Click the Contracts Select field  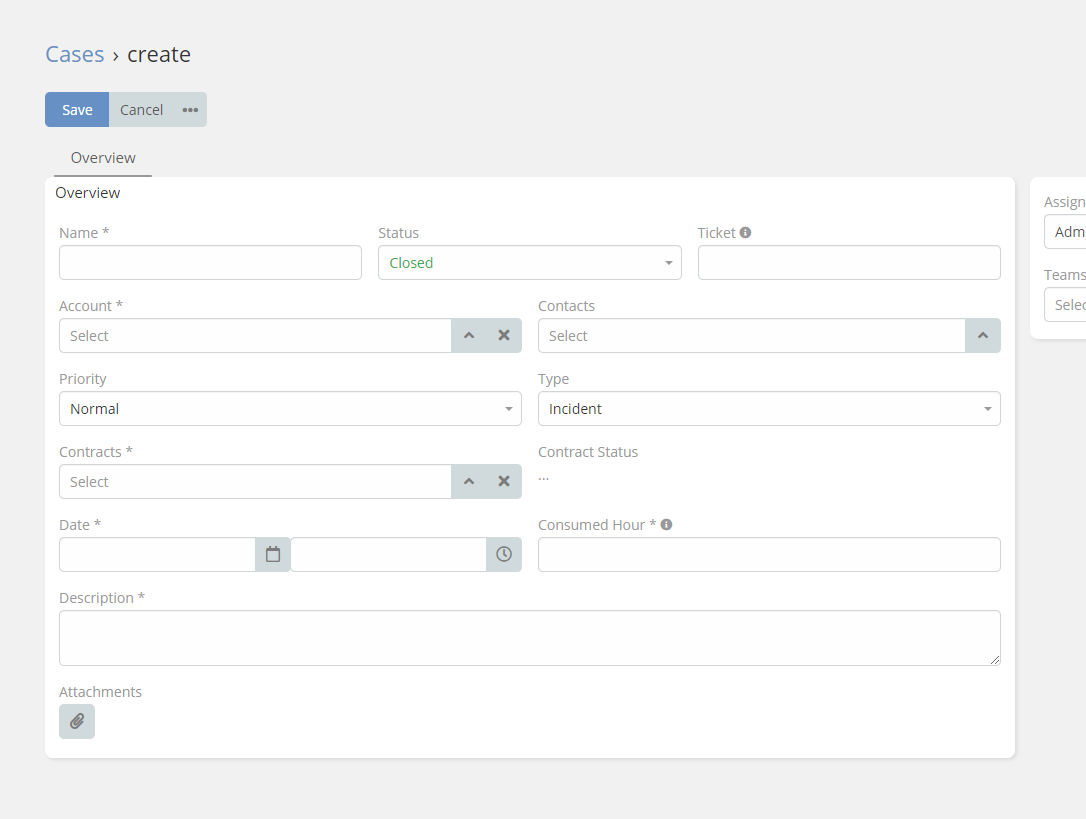[256, 482]
